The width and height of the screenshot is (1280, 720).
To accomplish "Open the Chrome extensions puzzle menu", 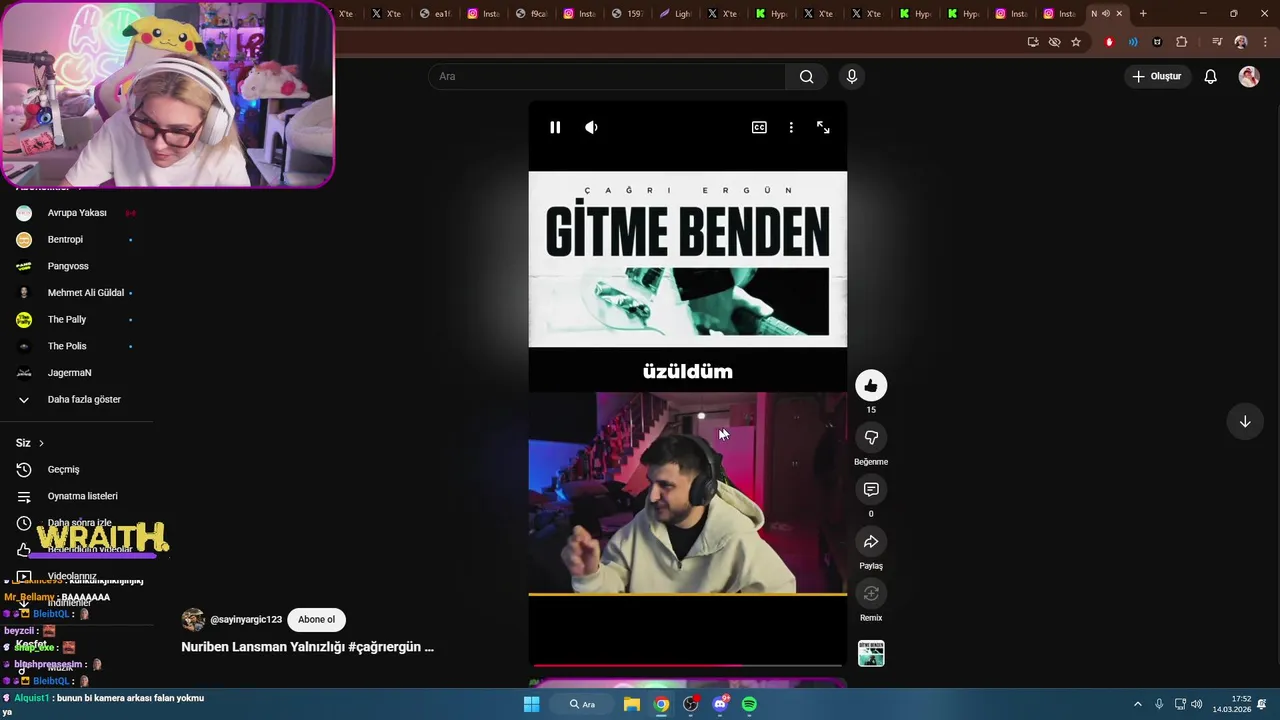I will (x=1182, y=42).
